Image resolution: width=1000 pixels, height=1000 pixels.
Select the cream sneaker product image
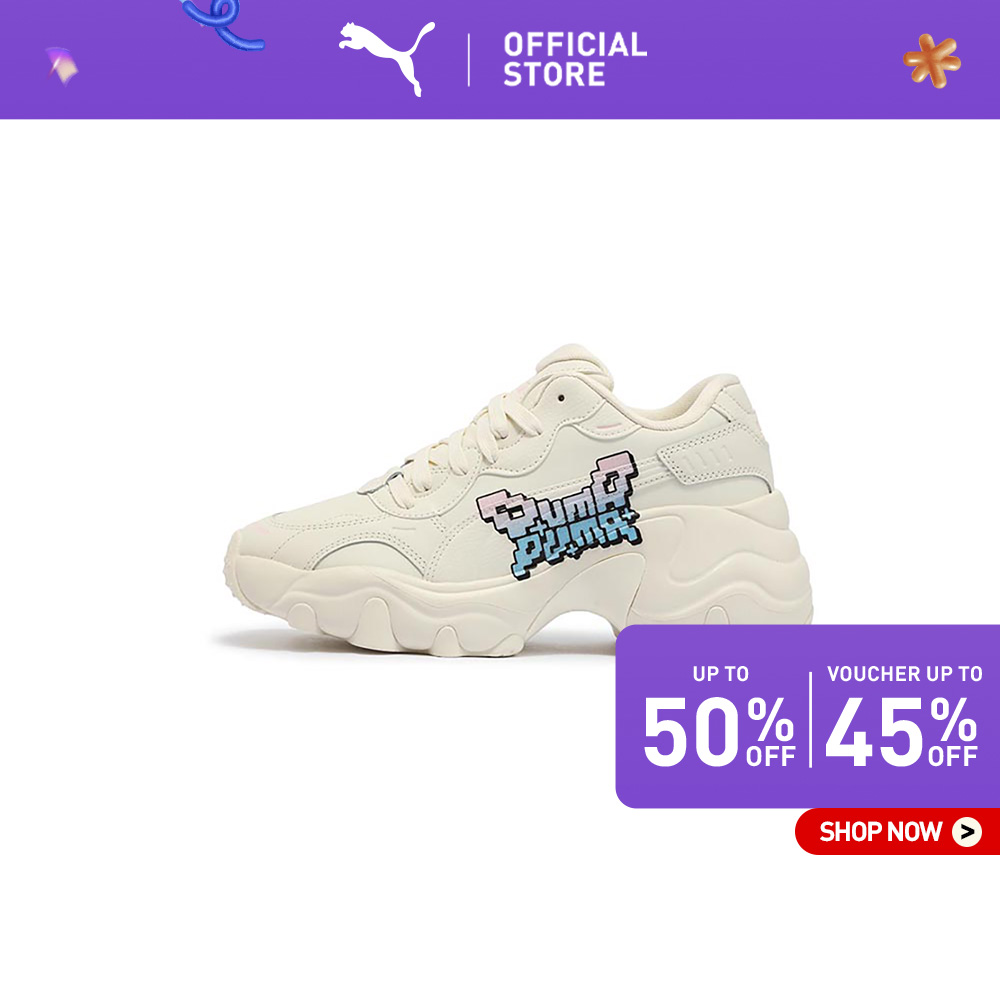click(518, 501)
